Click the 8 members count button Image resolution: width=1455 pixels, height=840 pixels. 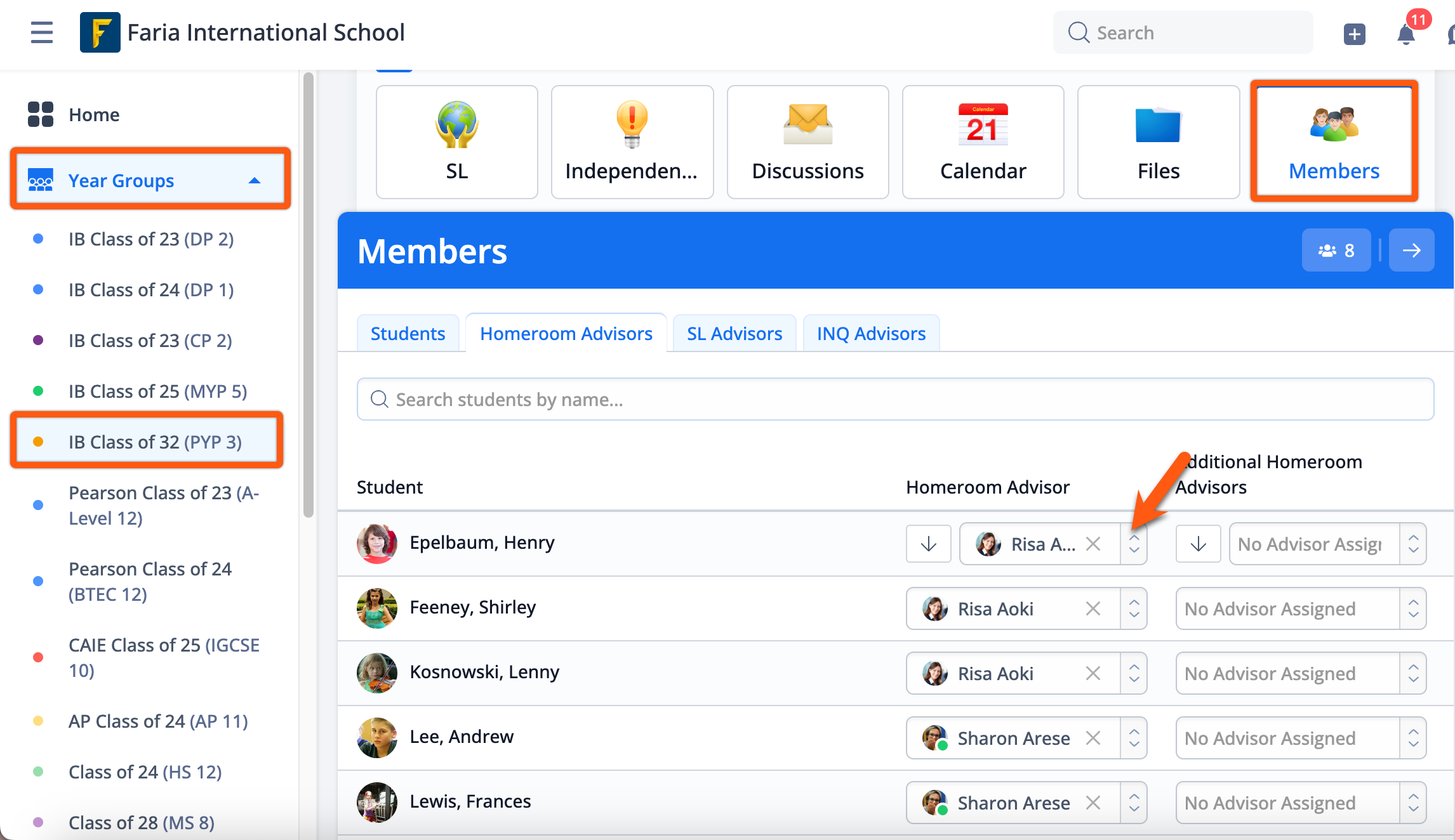click(1336, 251)
